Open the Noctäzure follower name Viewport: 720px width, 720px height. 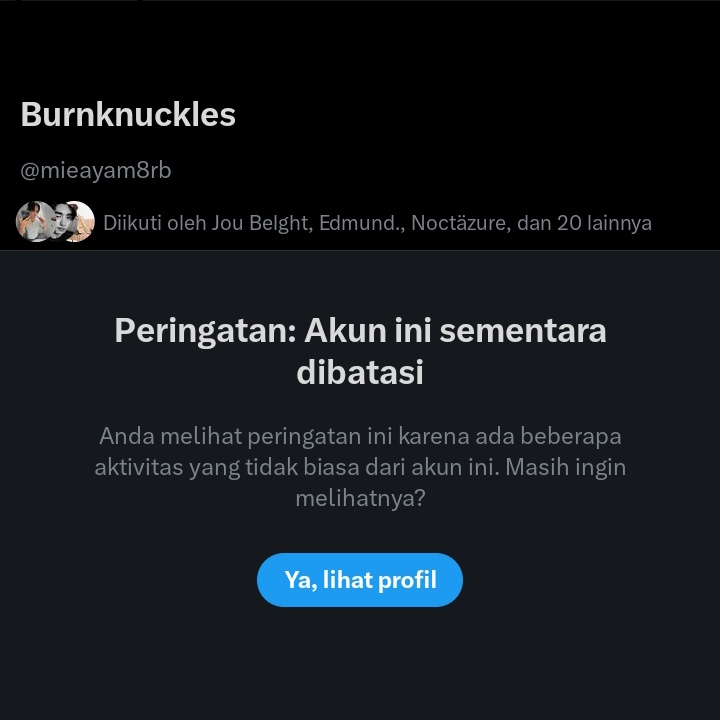click(461, 223)
